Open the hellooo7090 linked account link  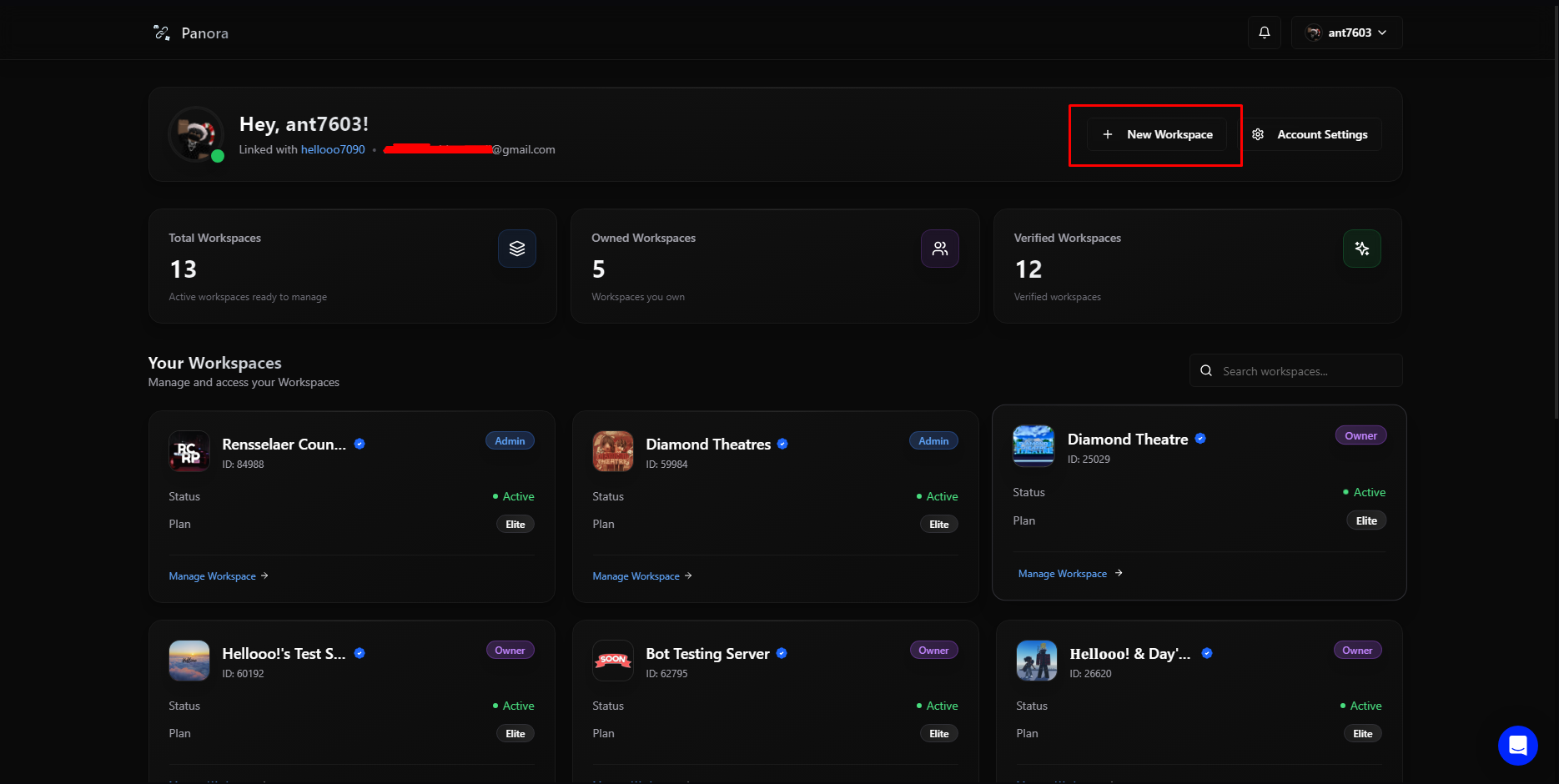coord(333,149)
